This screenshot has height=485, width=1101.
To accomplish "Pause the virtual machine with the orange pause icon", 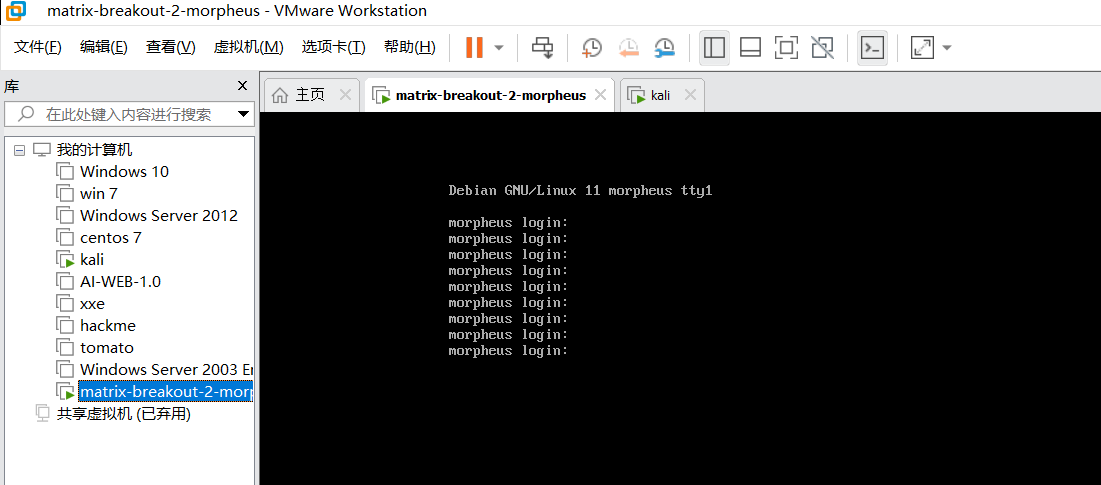I will [475, 48].
